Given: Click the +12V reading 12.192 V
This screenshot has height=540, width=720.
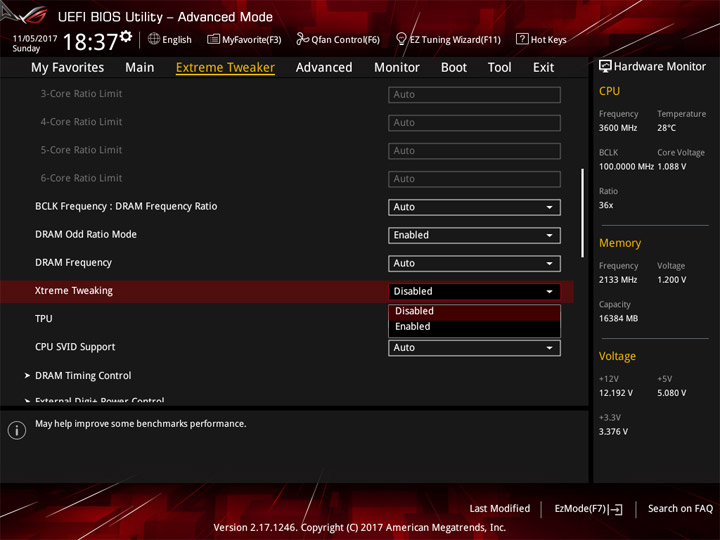Looking at the screenshot, I should coord(616,393).
